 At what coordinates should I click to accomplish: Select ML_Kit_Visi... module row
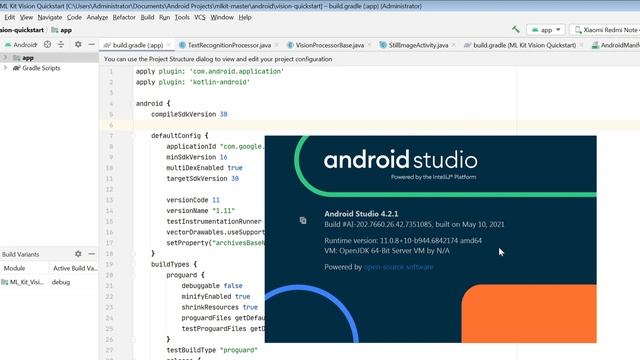[23, 282]
